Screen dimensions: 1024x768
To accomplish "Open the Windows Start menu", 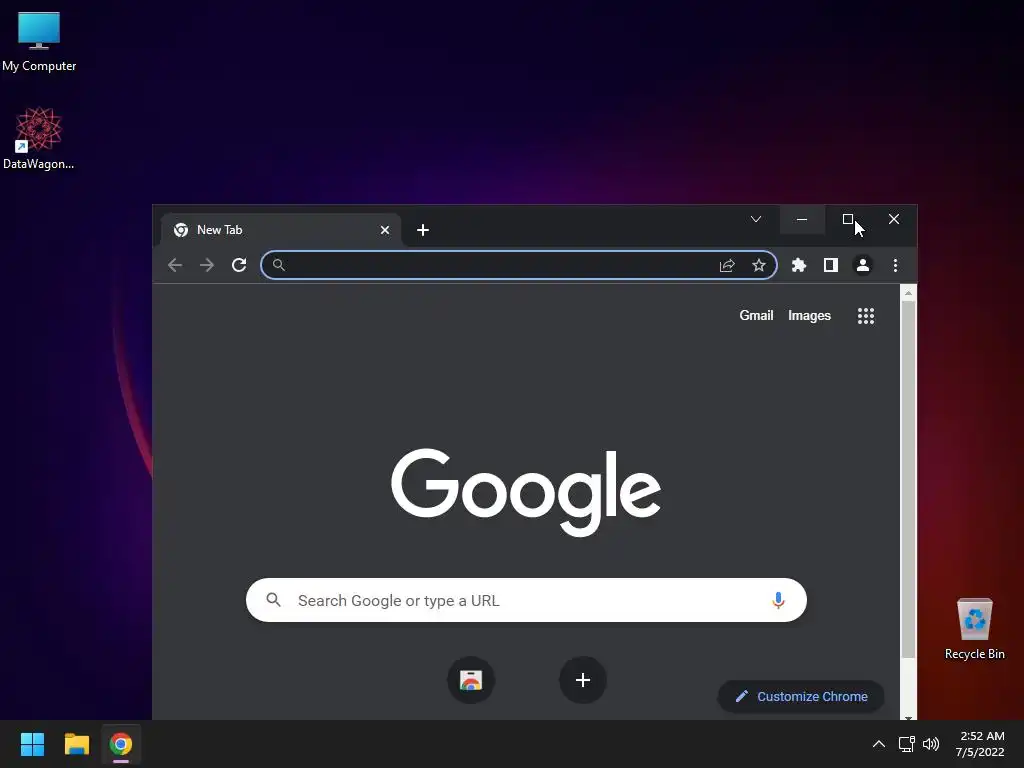I will 32,744.
